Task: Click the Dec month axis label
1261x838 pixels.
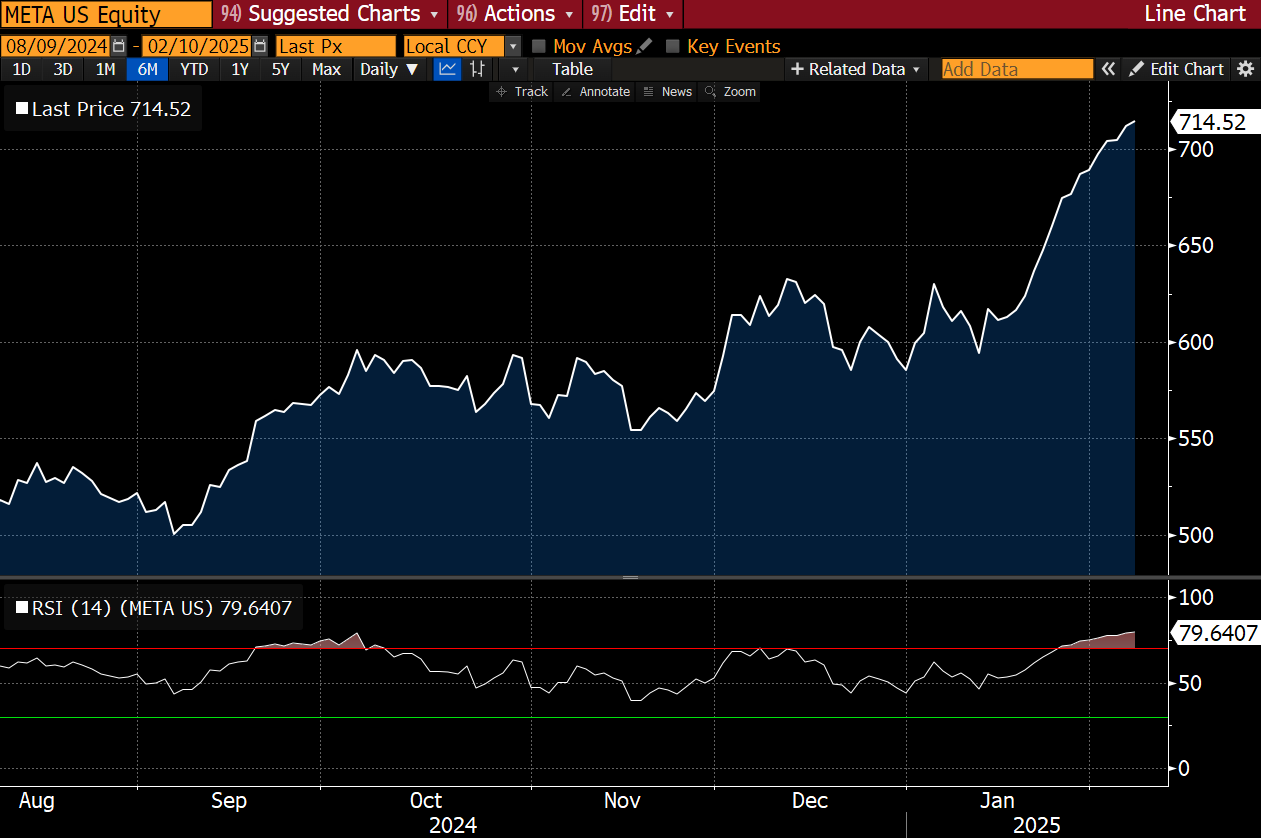Action: tap(809, 801)
